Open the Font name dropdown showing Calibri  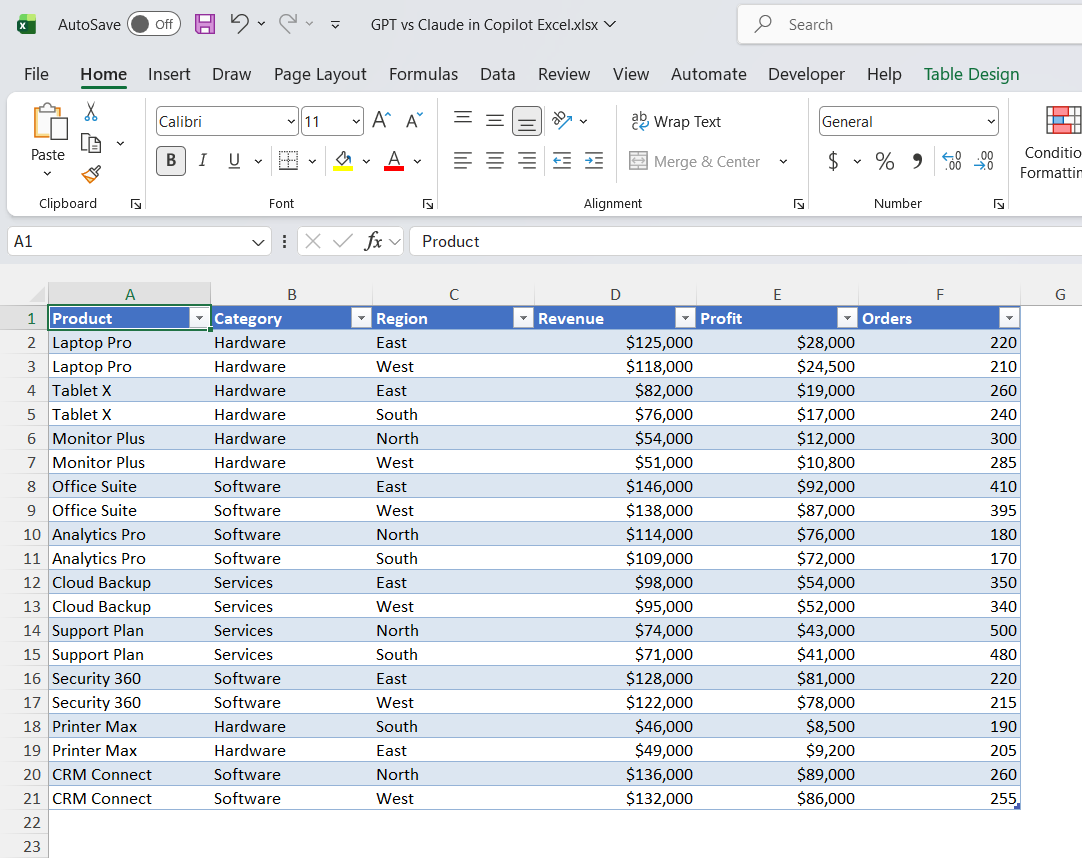click(291, 121)
